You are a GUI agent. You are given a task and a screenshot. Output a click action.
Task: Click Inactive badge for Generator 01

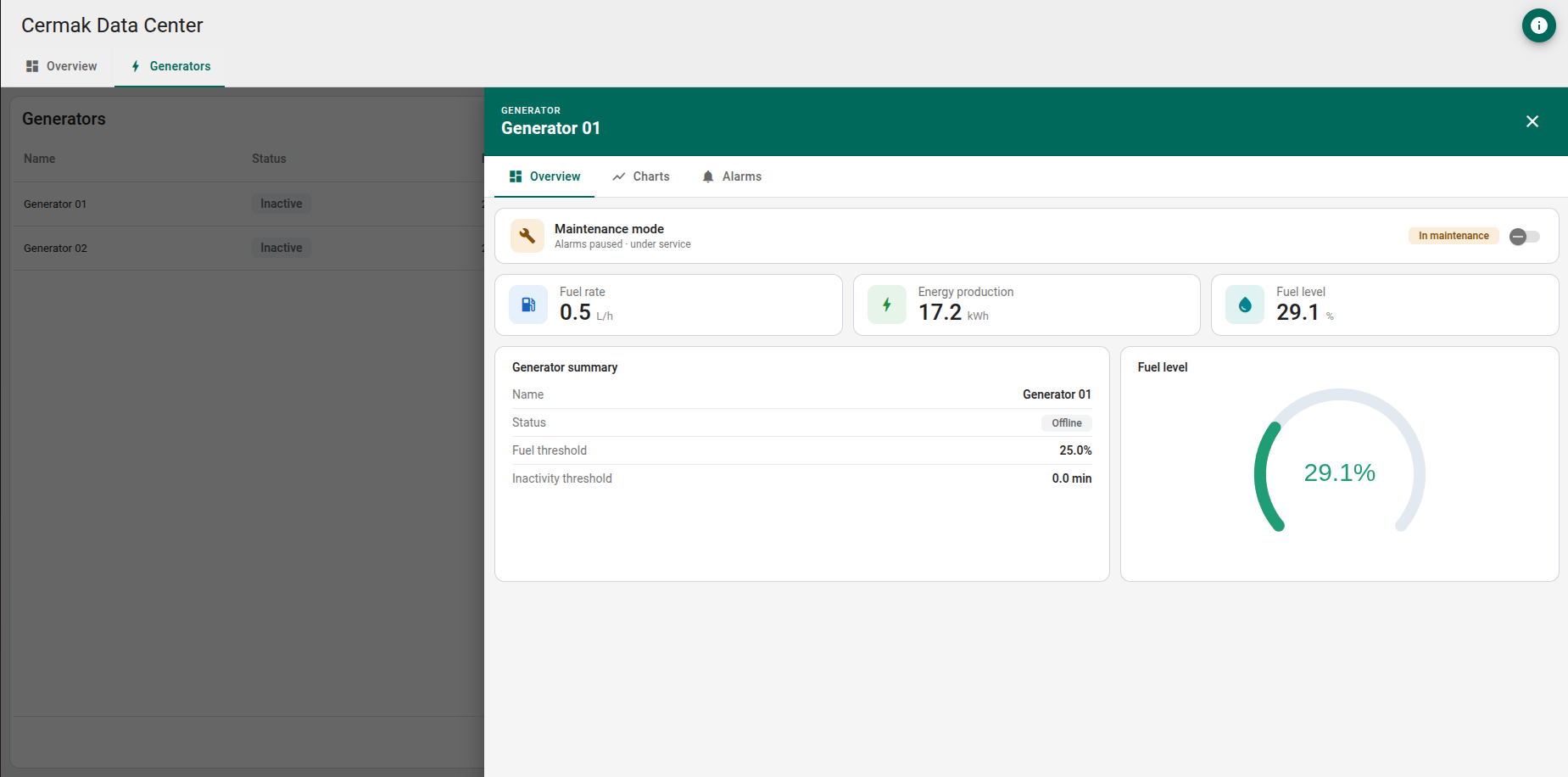pyautogui.click(x=282, y=204)
